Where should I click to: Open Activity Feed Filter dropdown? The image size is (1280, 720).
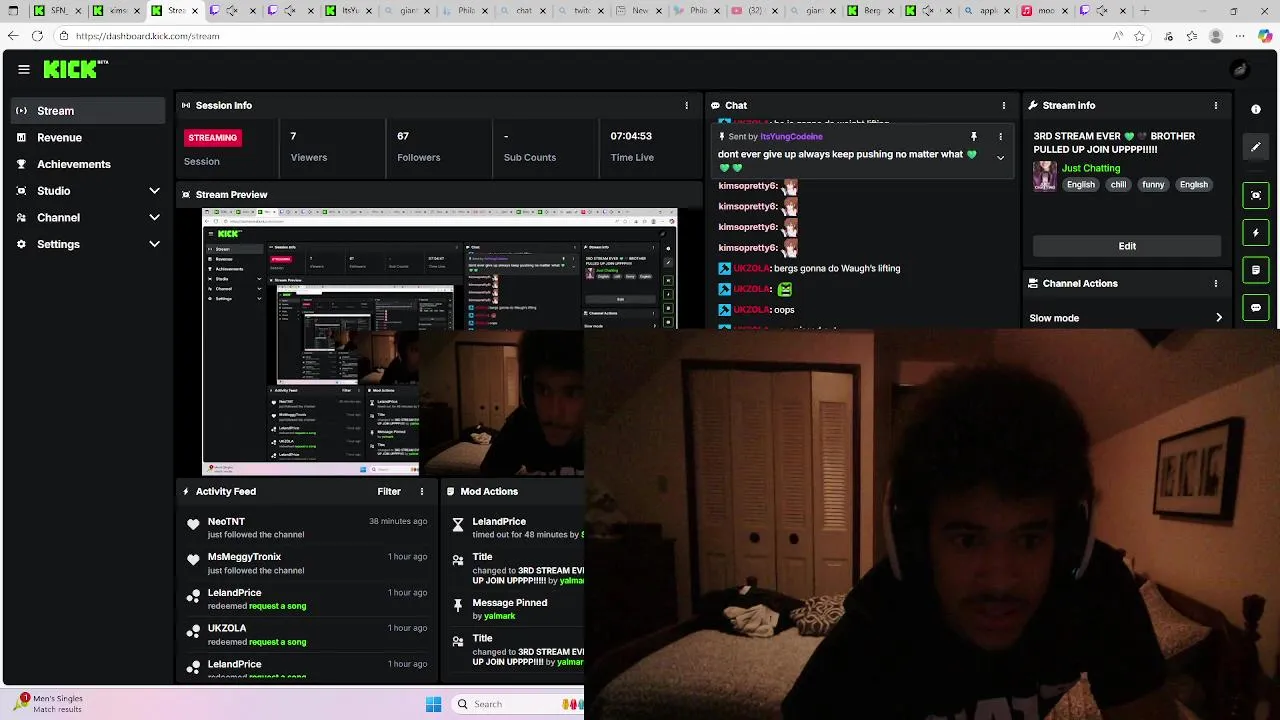(x=389, y=491)
